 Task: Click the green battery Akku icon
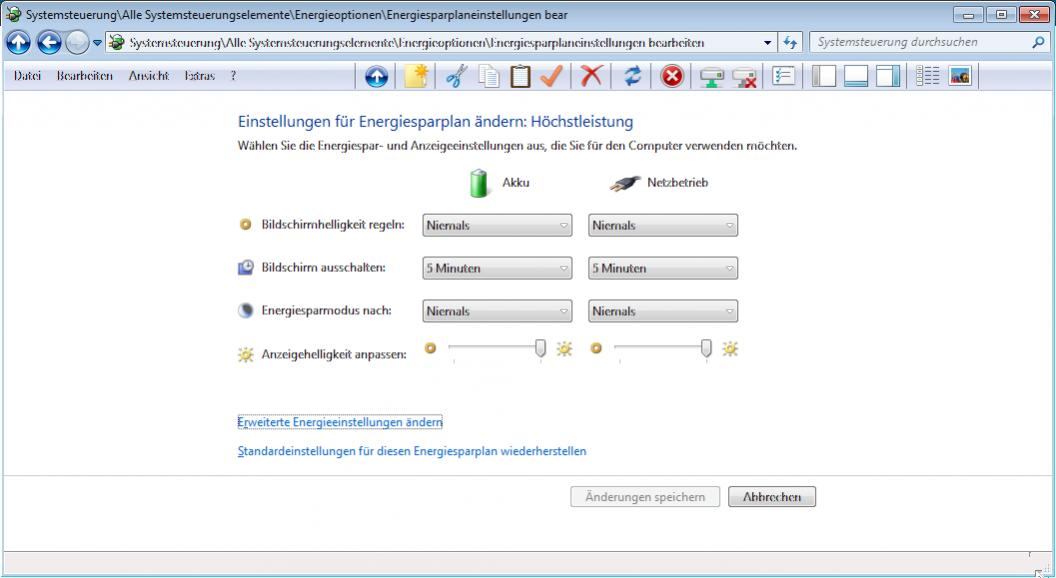(x=479, y=183)
